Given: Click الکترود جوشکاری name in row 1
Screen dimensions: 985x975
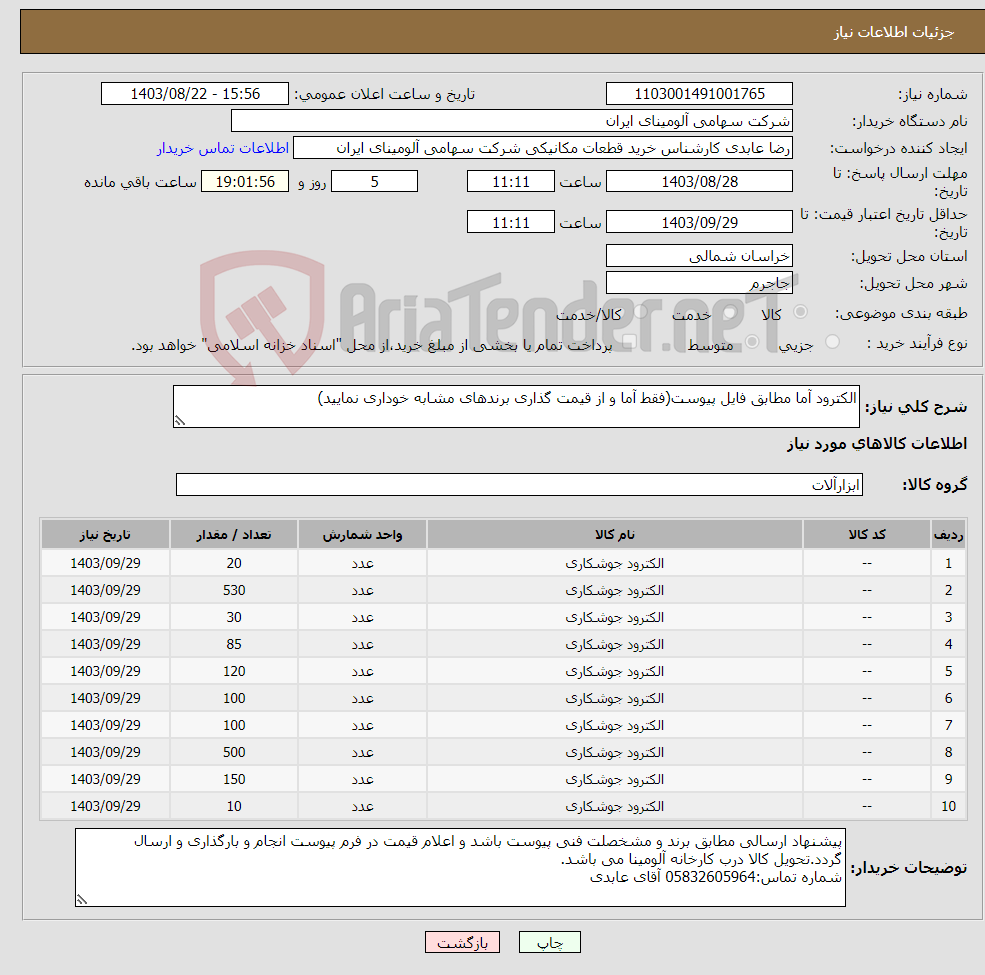Looking at the screenshot, I should click(614, 563).
